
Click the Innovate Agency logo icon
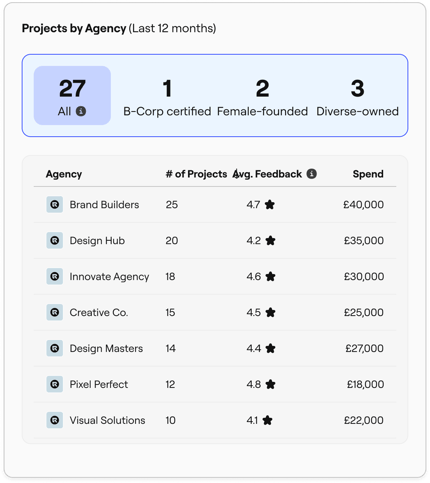(55, 276)
